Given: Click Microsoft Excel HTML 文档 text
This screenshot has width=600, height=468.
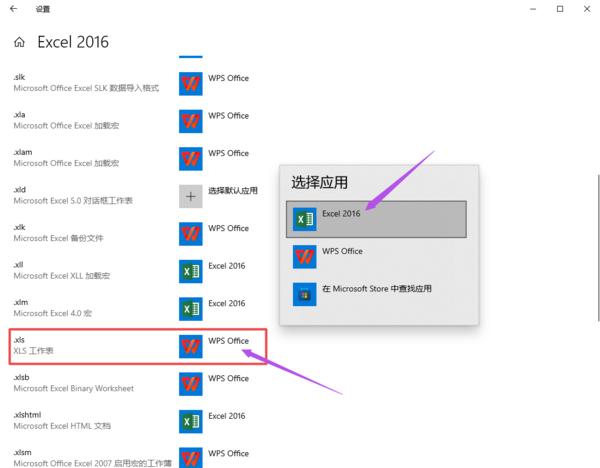Looking at the screenshot, I should tap(62, 426).
